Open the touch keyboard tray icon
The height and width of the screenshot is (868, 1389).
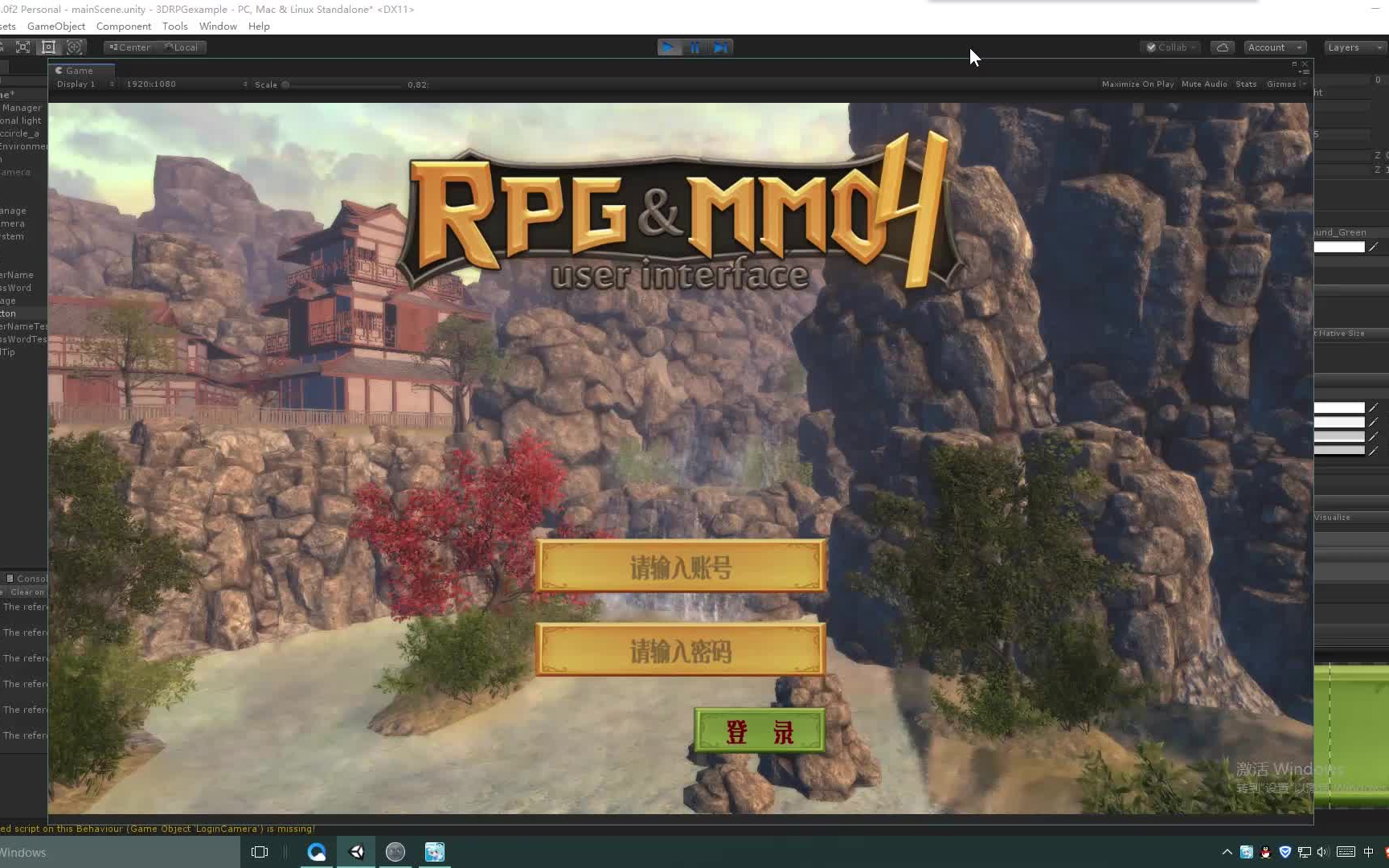(1346, 852)
